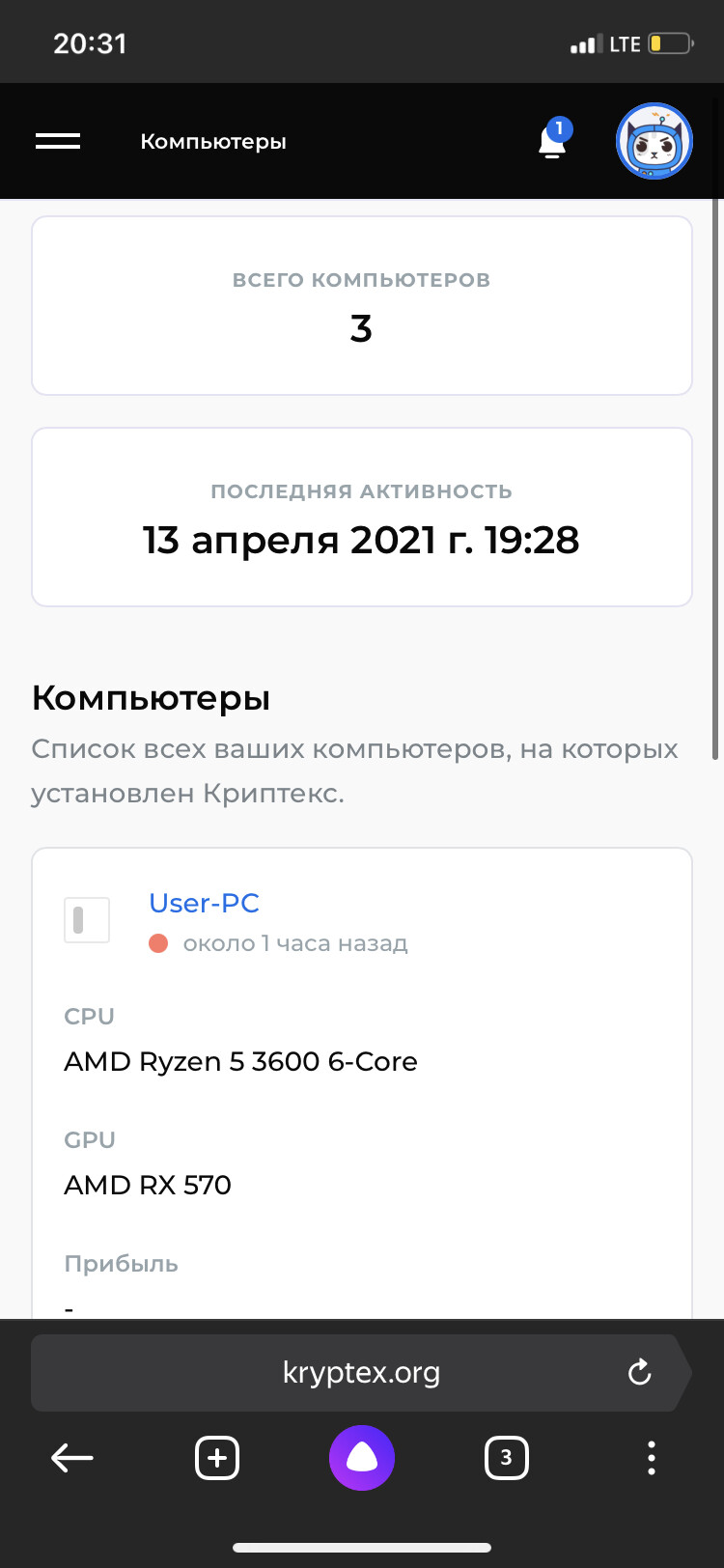
Task: Open the hamburger navigation menu
Action: click(x=58, y=141)
